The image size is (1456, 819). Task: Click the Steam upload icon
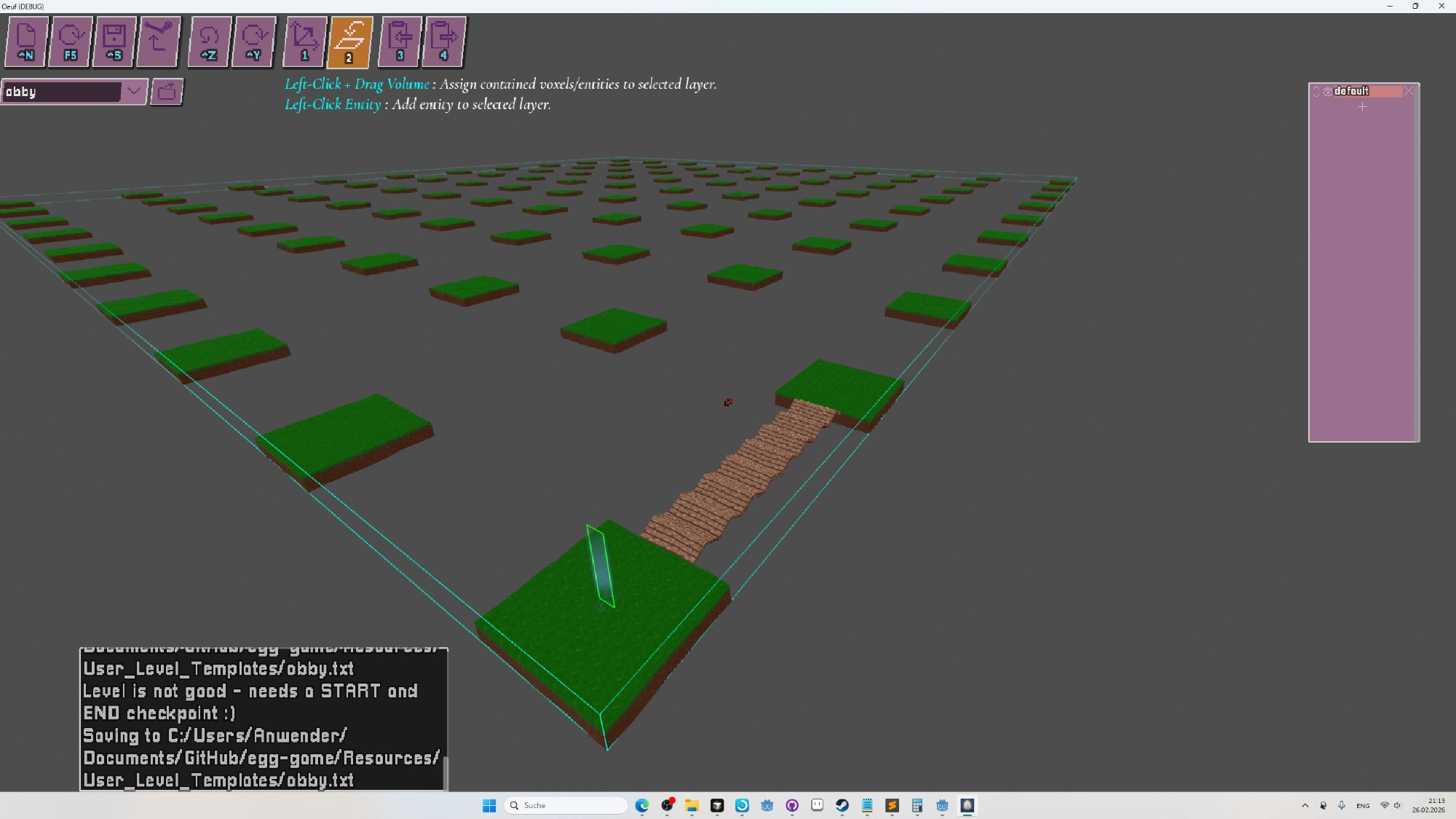(x=158, y=41)
